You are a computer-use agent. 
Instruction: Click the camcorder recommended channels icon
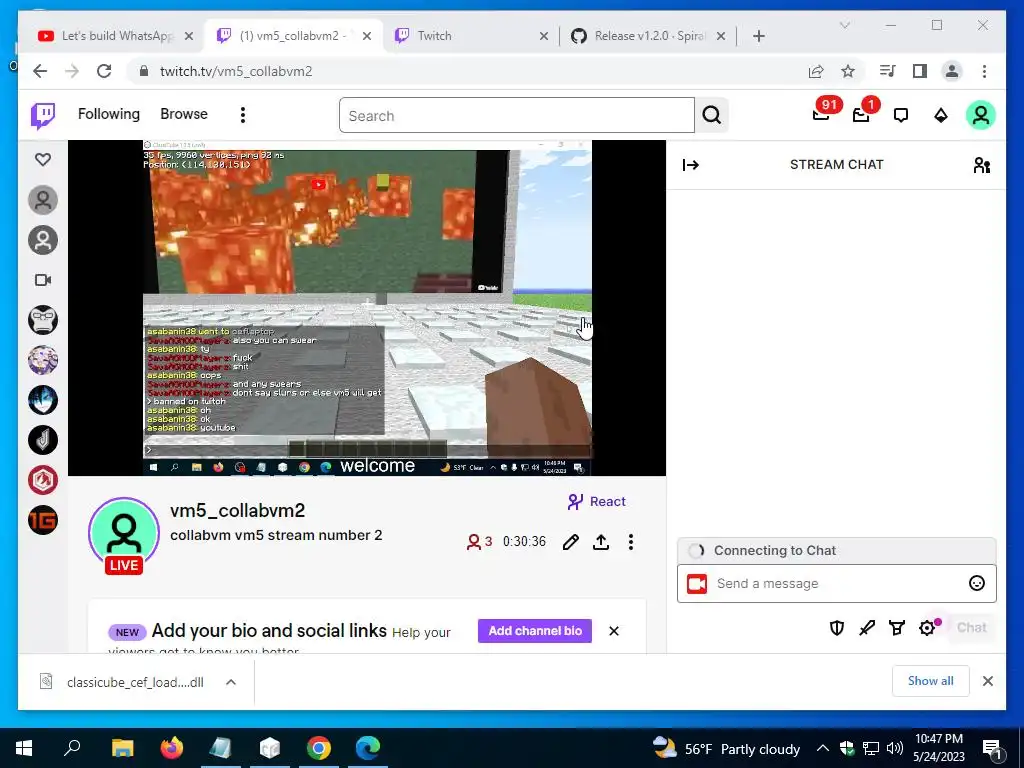(43, 280)
